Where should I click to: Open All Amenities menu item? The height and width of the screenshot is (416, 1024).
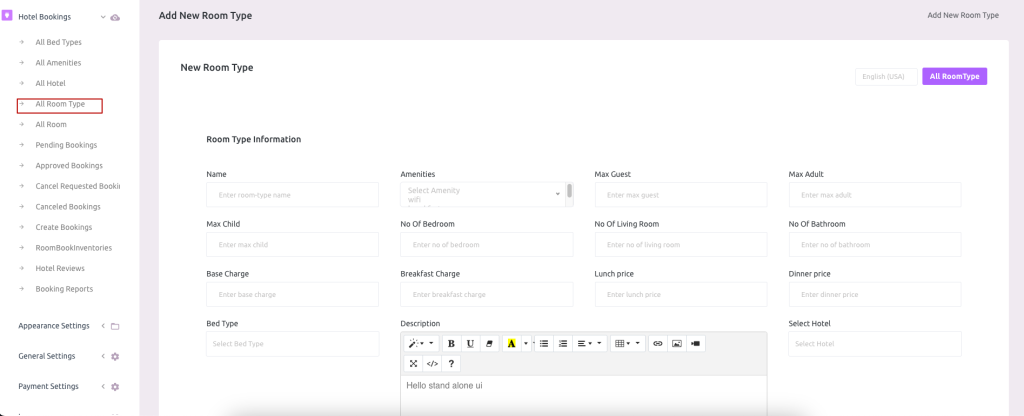click(58, 63)
